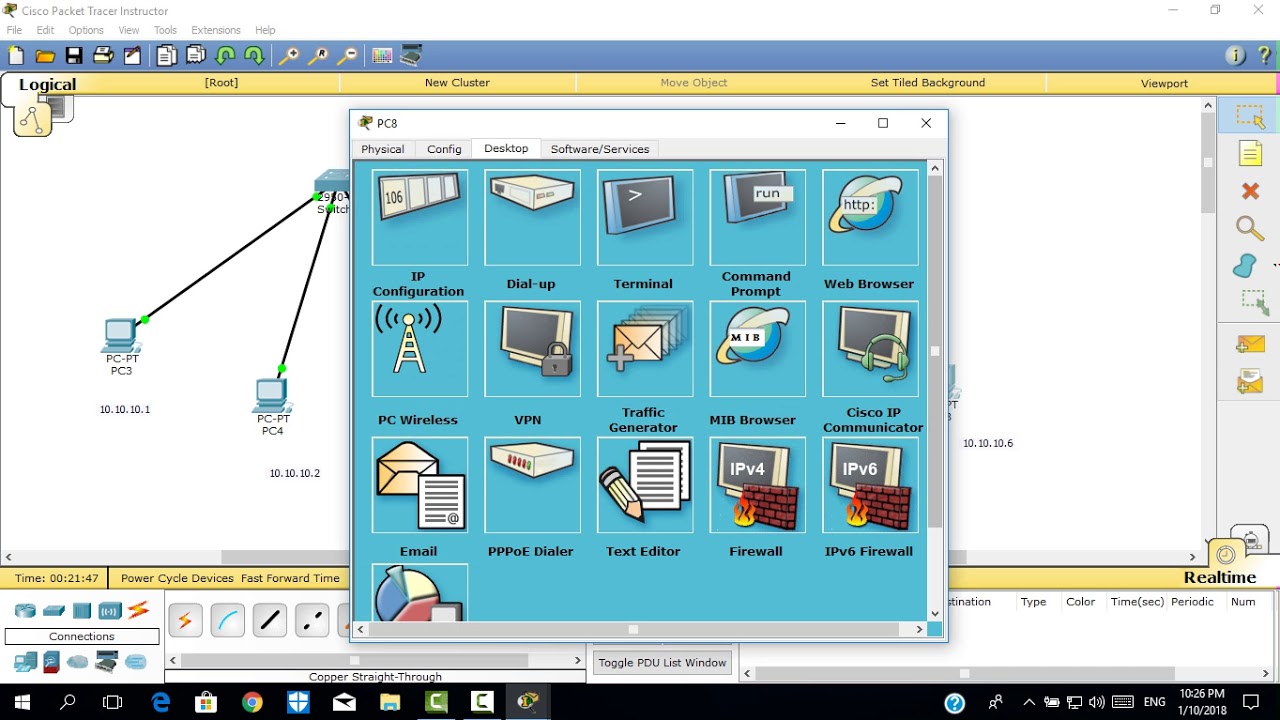
Task: Select Copper Straight-Through cable
Action: (x=270, y=621)
